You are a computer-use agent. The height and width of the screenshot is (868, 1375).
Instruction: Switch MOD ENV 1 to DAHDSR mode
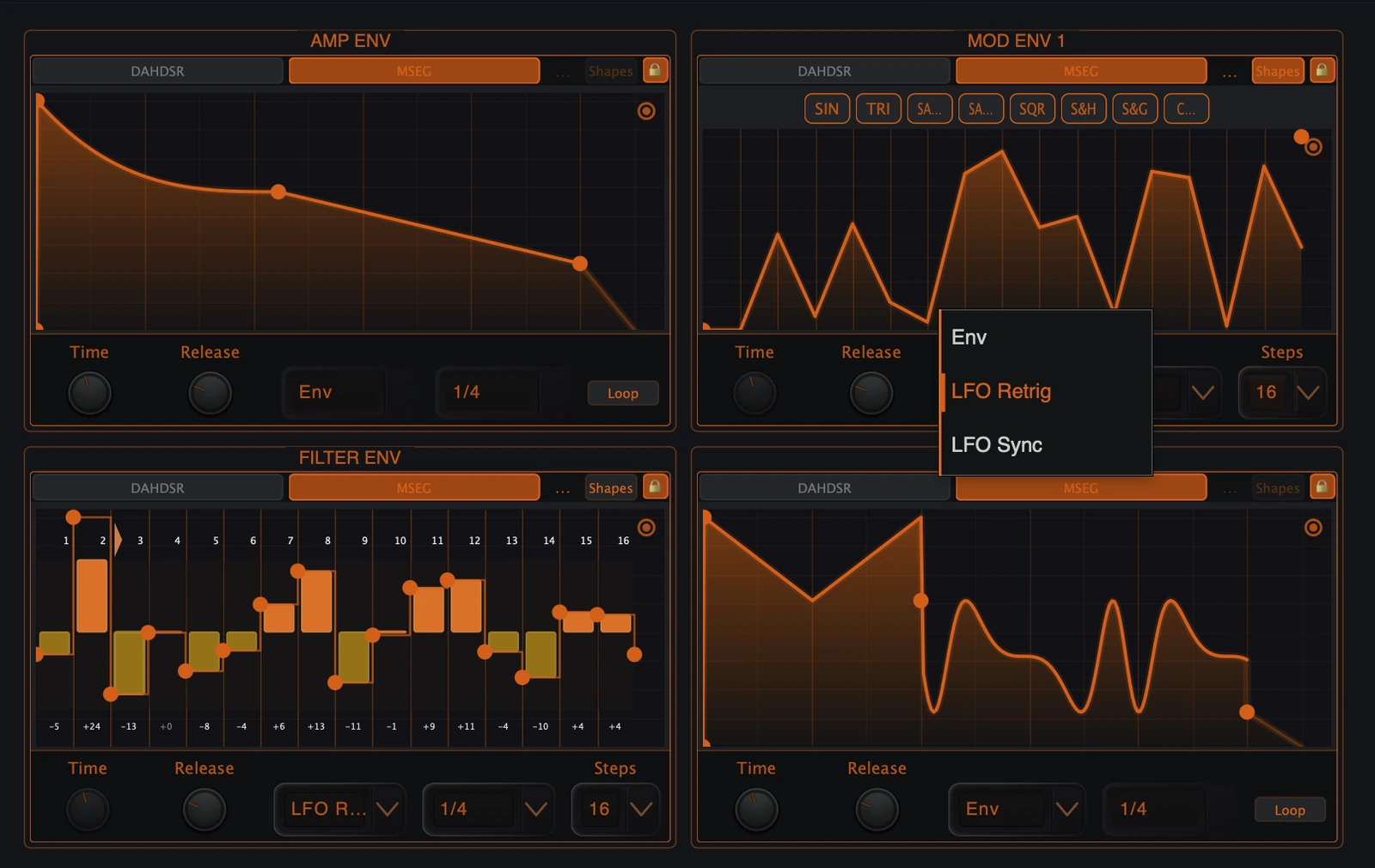[824, 71]
